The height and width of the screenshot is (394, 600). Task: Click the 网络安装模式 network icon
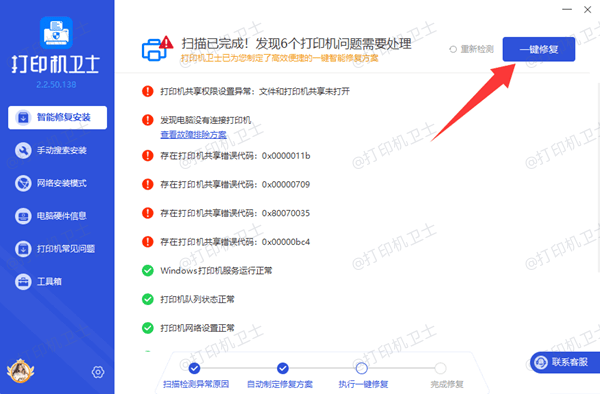(23, 183)
